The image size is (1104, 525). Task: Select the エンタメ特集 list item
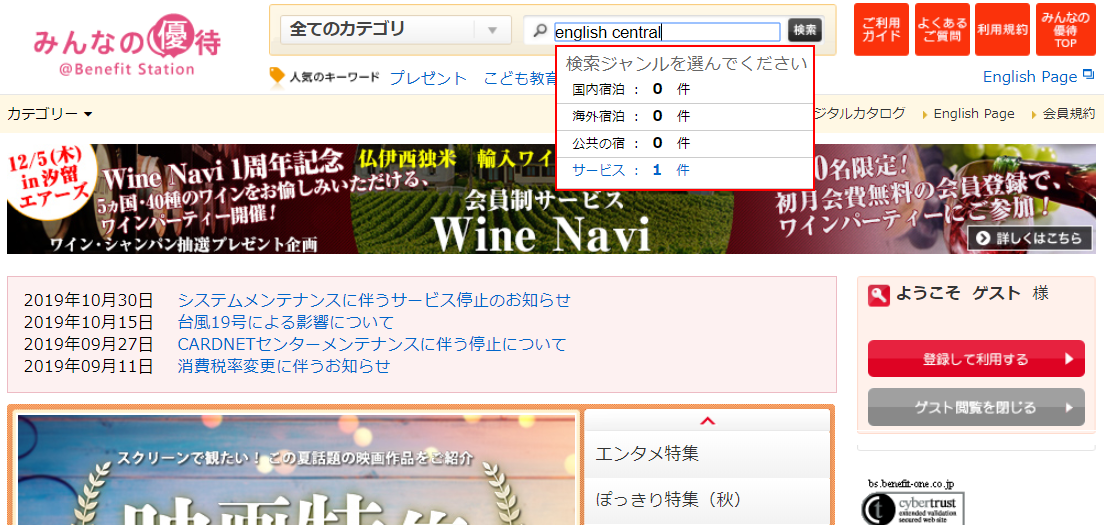coord(708,454)
